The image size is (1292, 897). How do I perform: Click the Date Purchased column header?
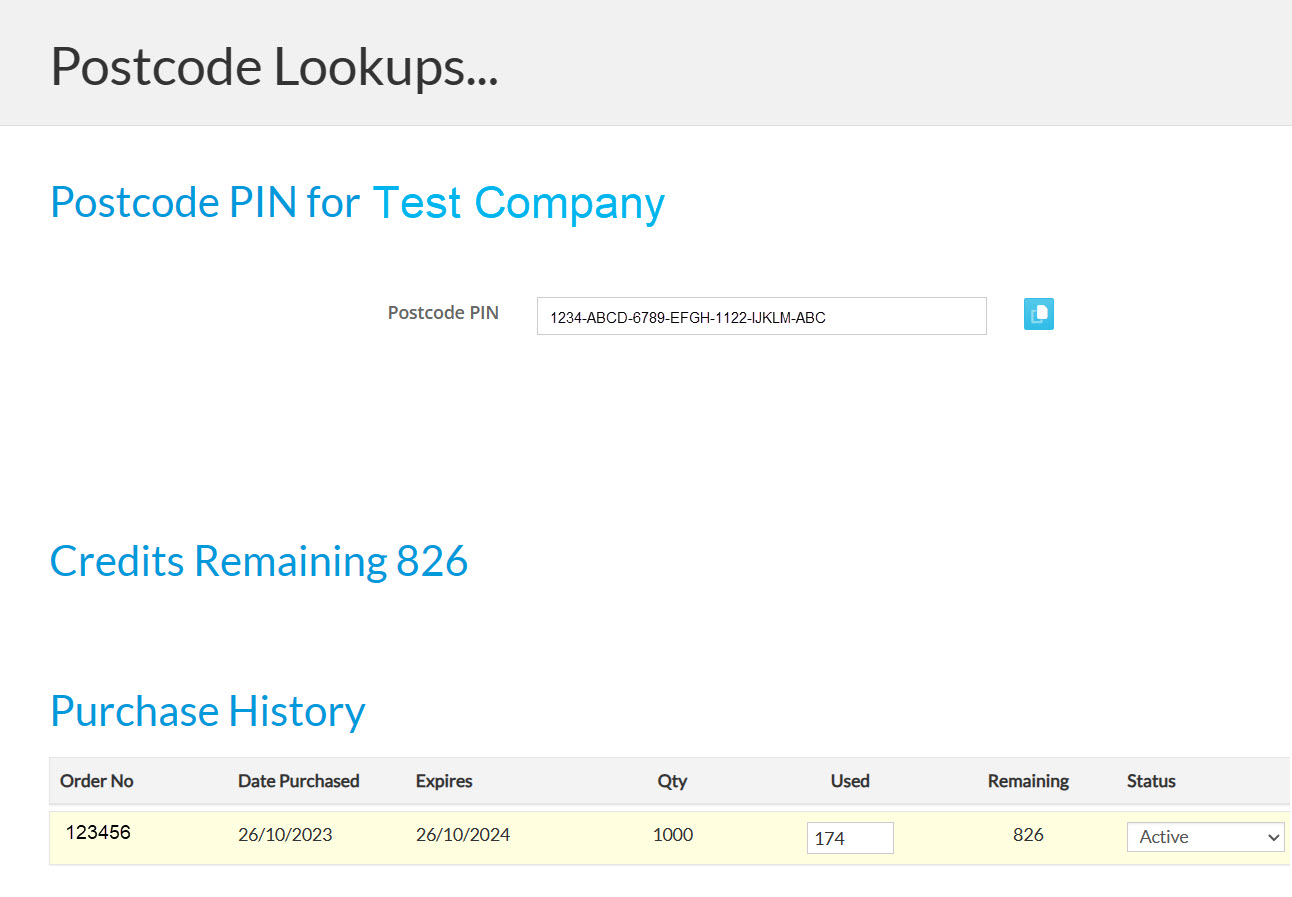coord(298,781)
